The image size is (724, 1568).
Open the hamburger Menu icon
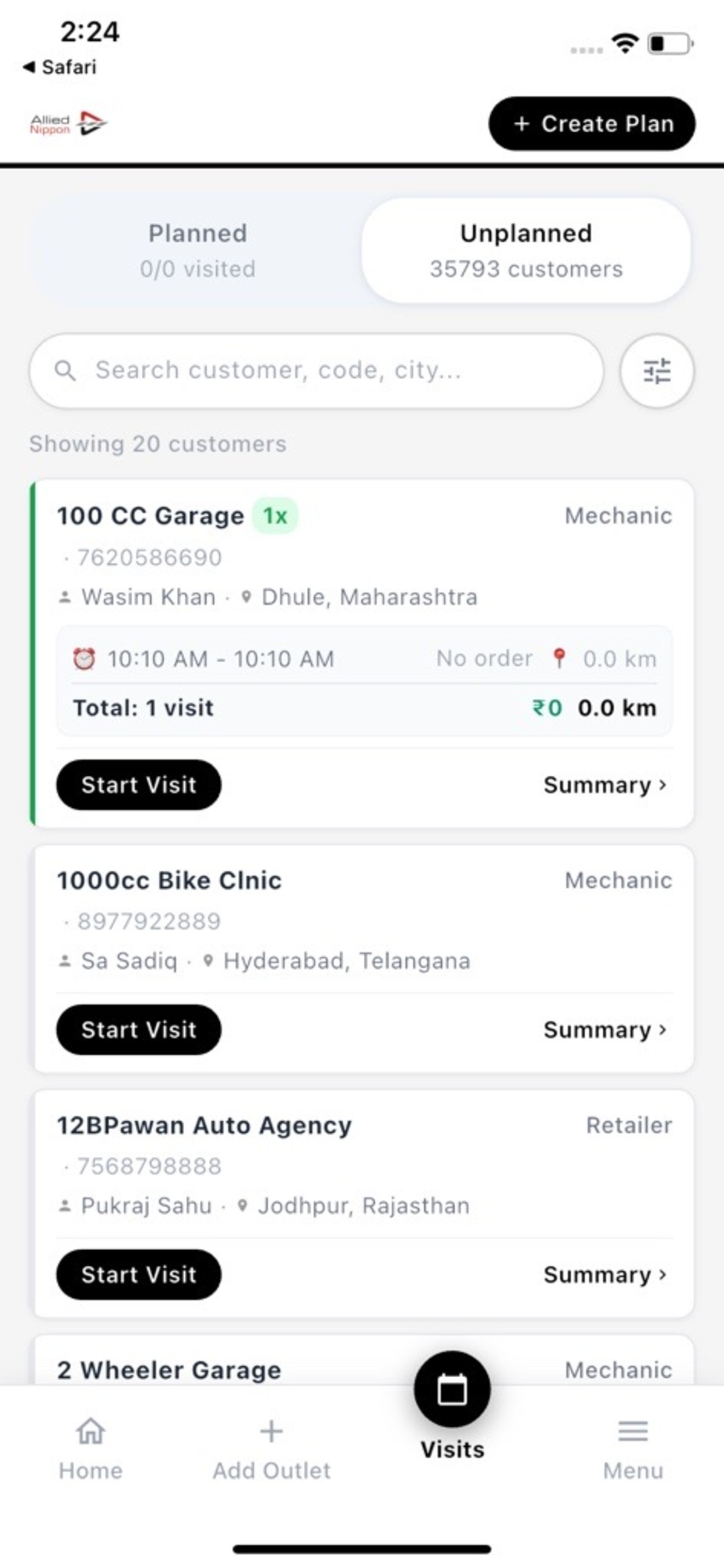(x=632, y=1431)
